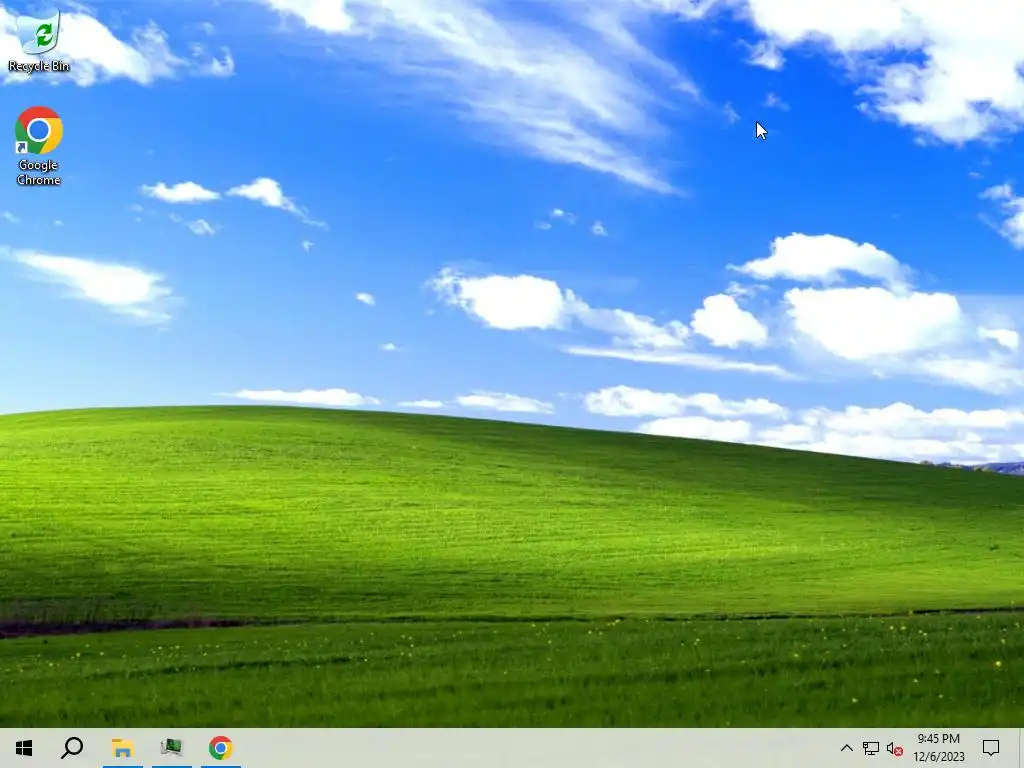Open the clock showing 9:45 PM
1024x768 pixels.
938,748
